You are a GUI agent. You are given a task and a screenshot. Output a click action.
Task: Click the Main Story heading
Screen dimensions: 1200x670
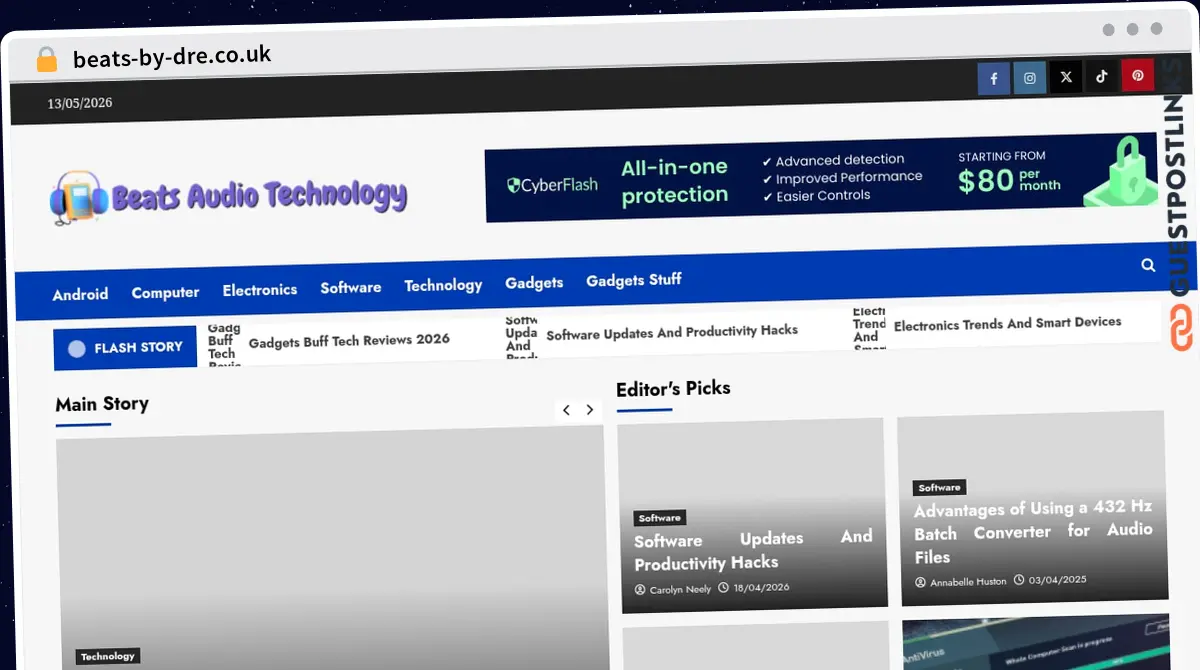click(102, 404)
